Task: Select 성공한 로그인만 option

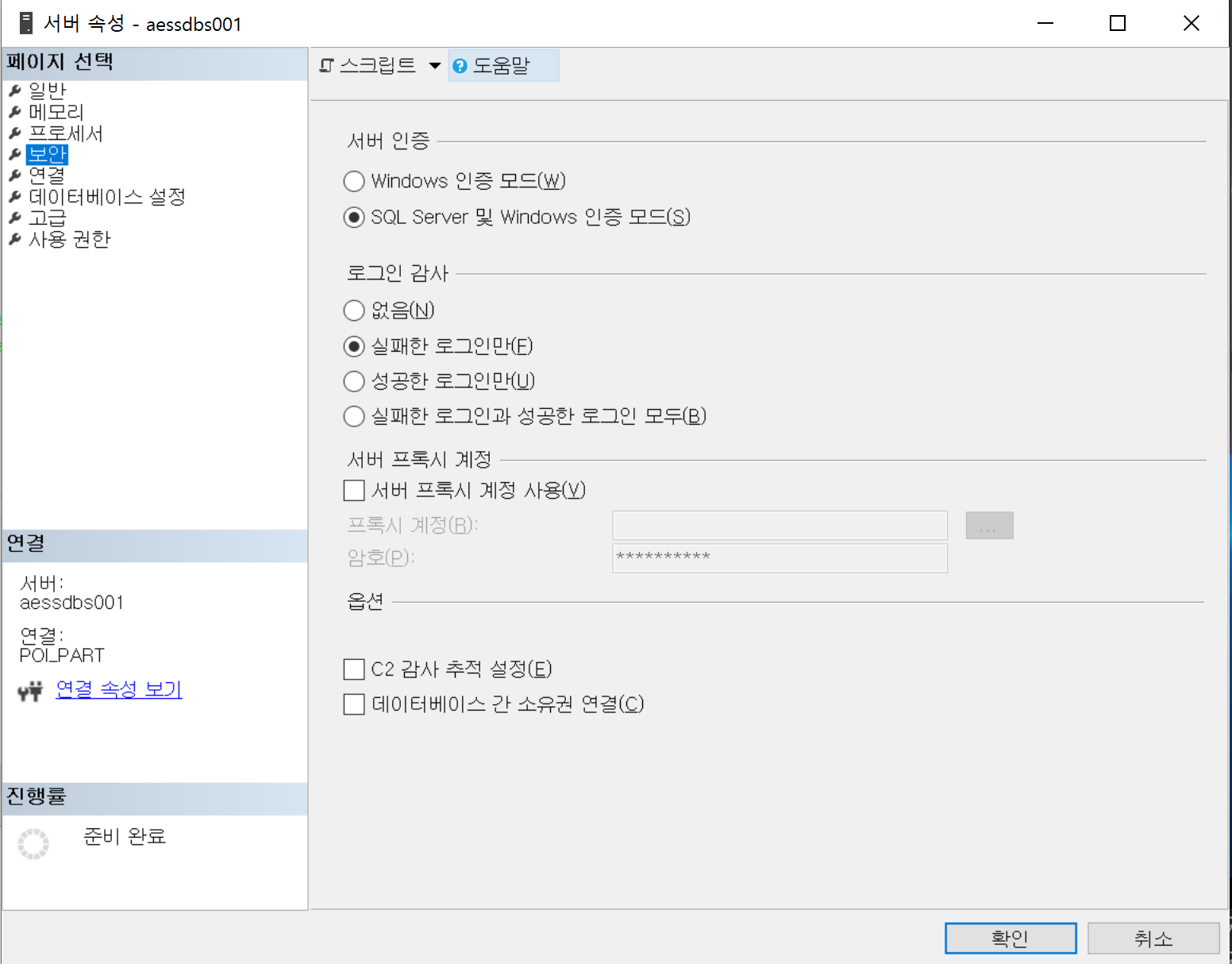Action: [354, 382]
